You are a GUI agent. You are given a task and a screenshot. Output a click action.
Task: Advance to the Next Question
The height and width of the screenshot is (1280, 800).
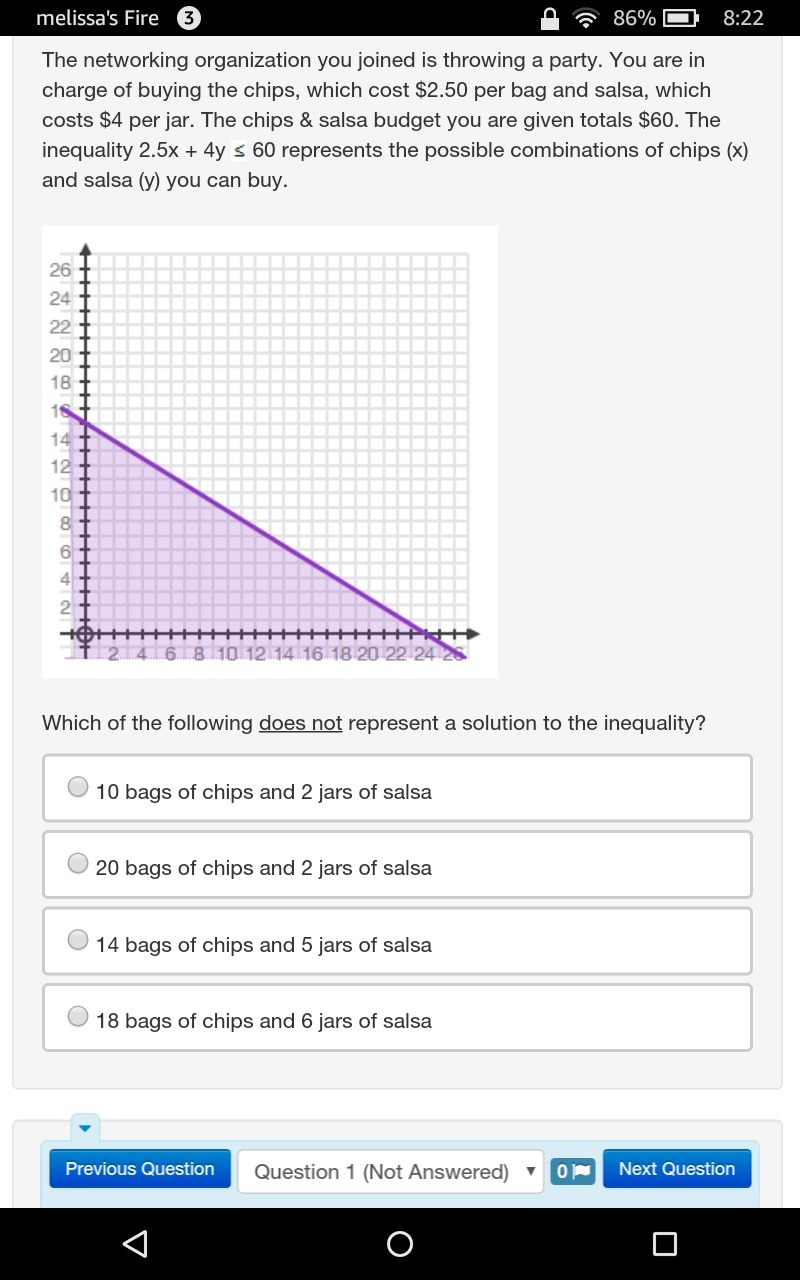click(677, 1169)
